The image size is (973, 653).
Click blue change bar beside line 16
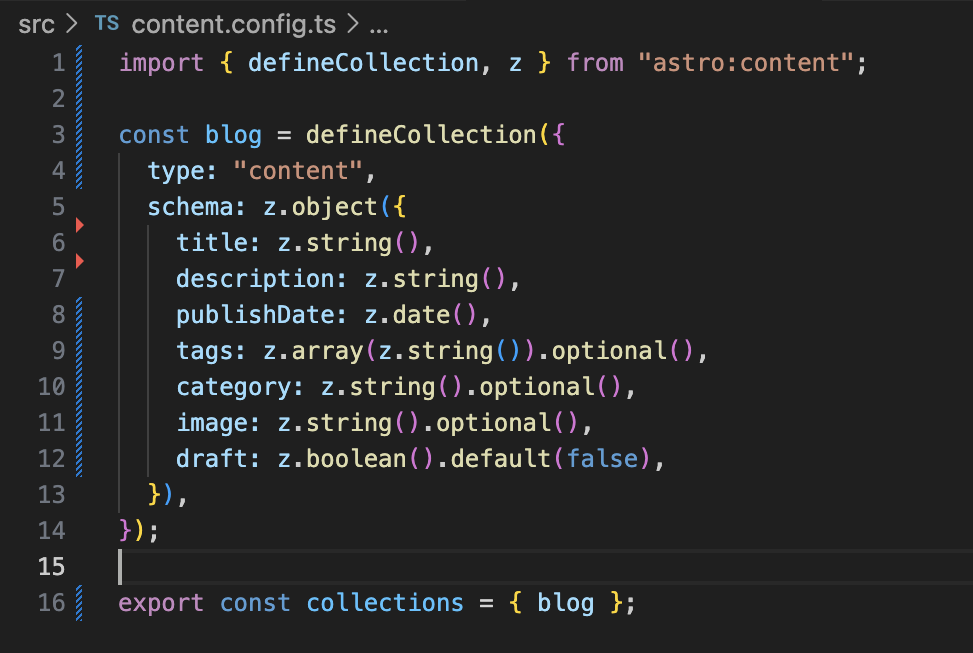(80, 603)
